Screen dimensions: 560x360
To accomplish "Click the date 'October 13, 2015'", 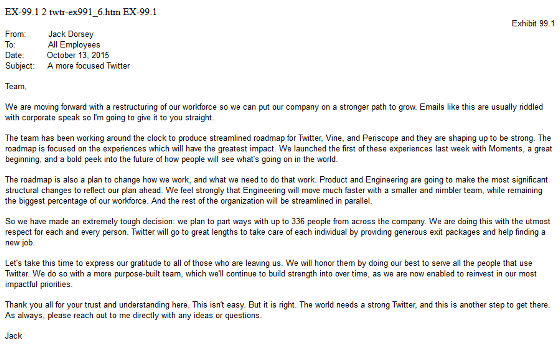I will tap(78, 55).
